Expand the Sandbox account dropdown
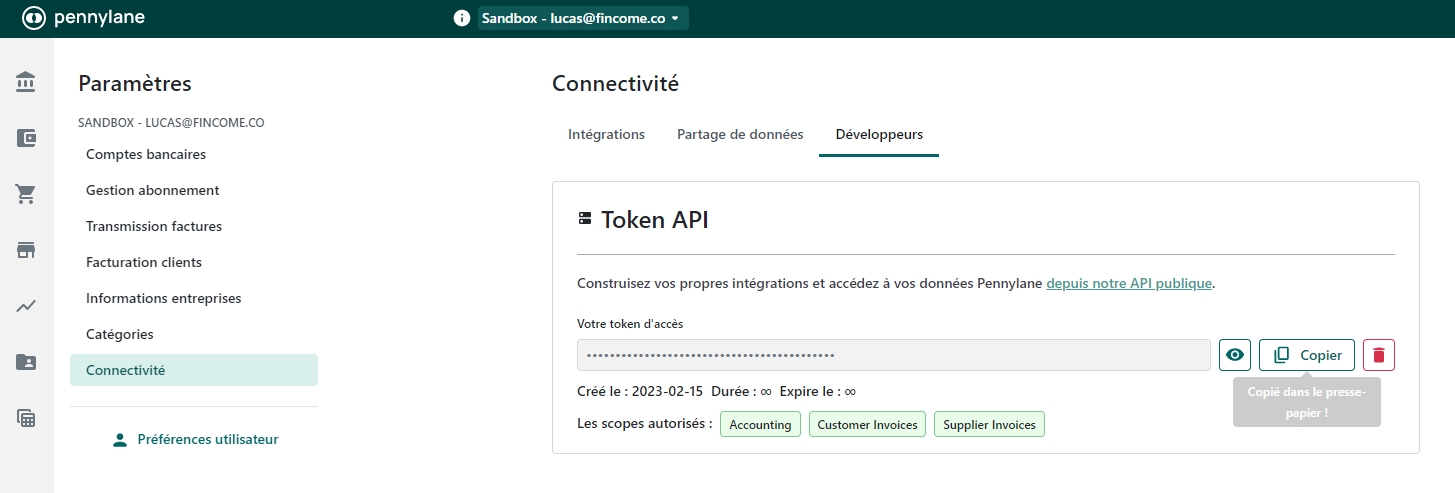This screenshot has width=1455, height=493. [582, 18]
